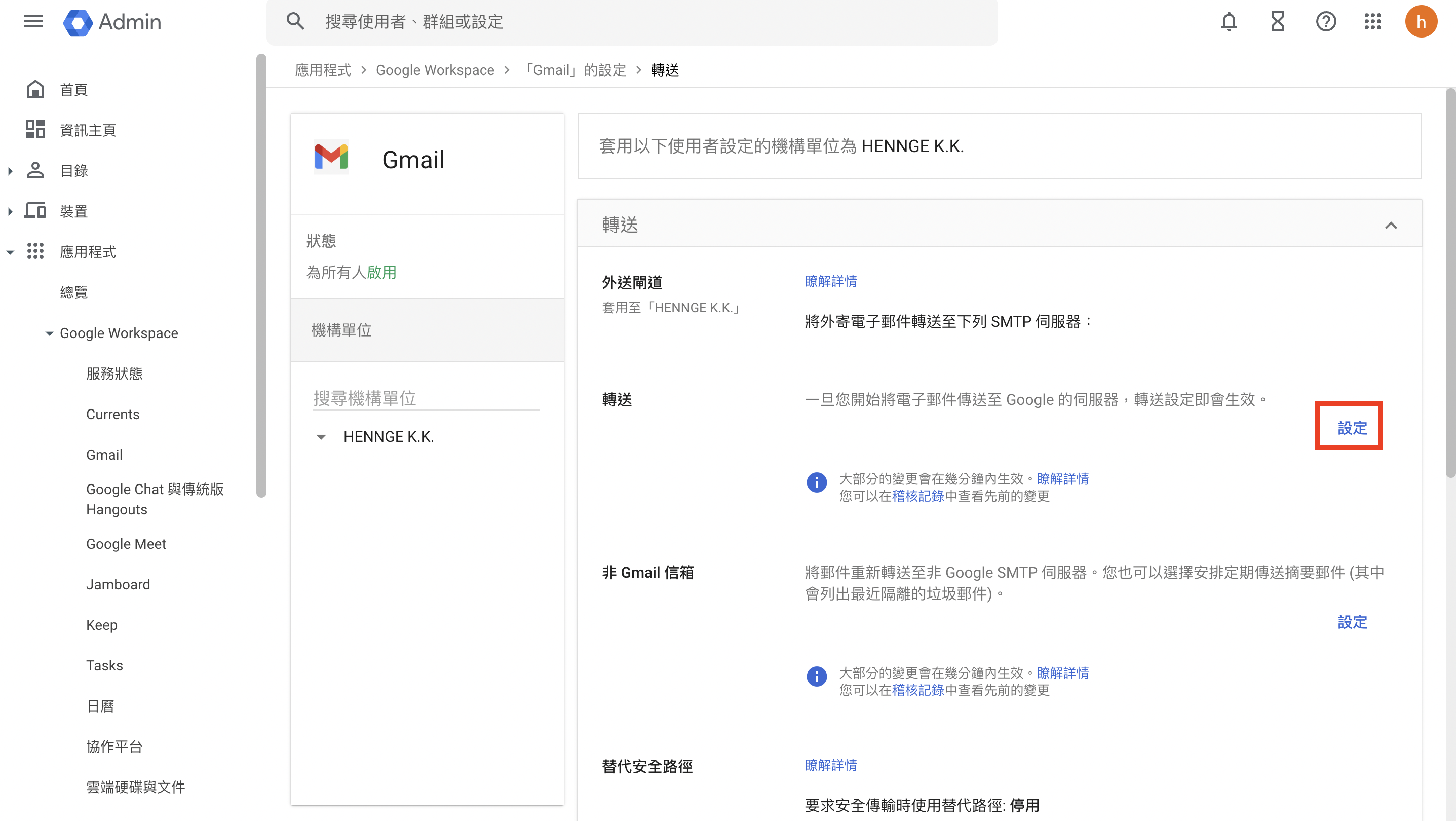Collapse the 轉送 settings panel
The image size is (1456, 821).
click(1391, 225)
